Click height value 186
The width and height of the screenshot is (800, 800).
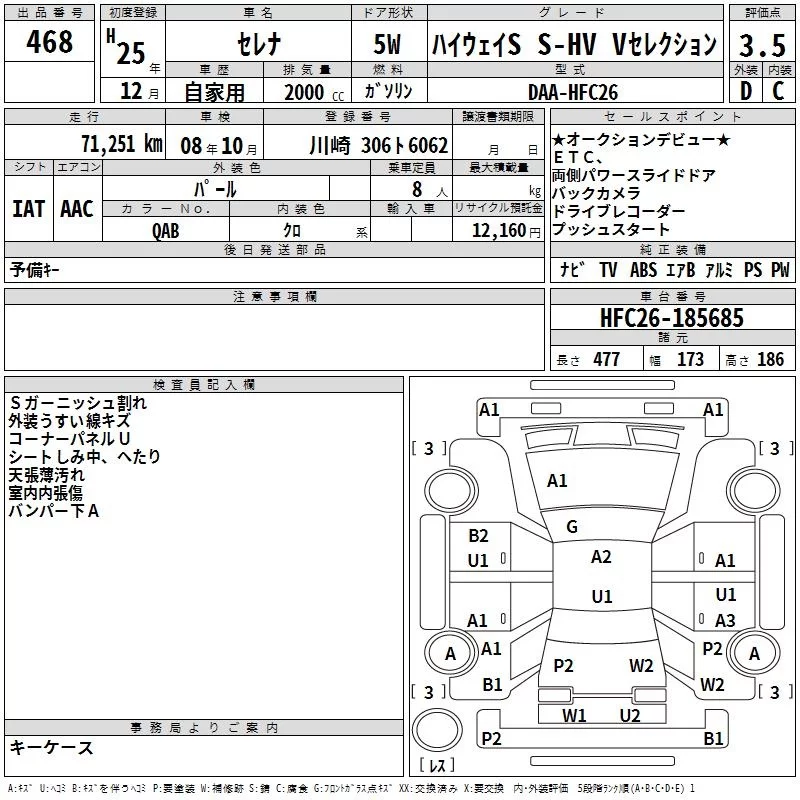tap(770, 359)
